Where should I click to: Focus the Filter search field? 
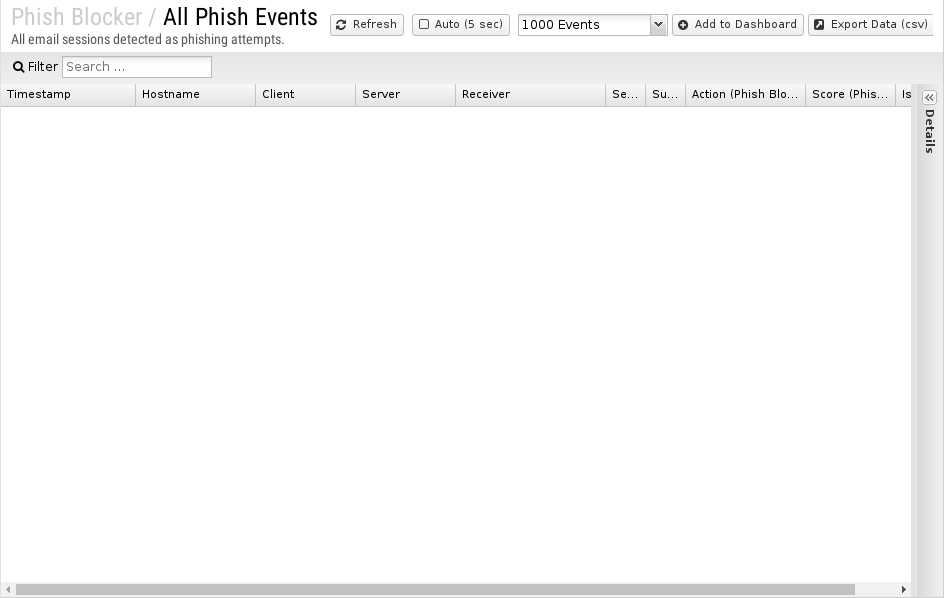point(137,67)
